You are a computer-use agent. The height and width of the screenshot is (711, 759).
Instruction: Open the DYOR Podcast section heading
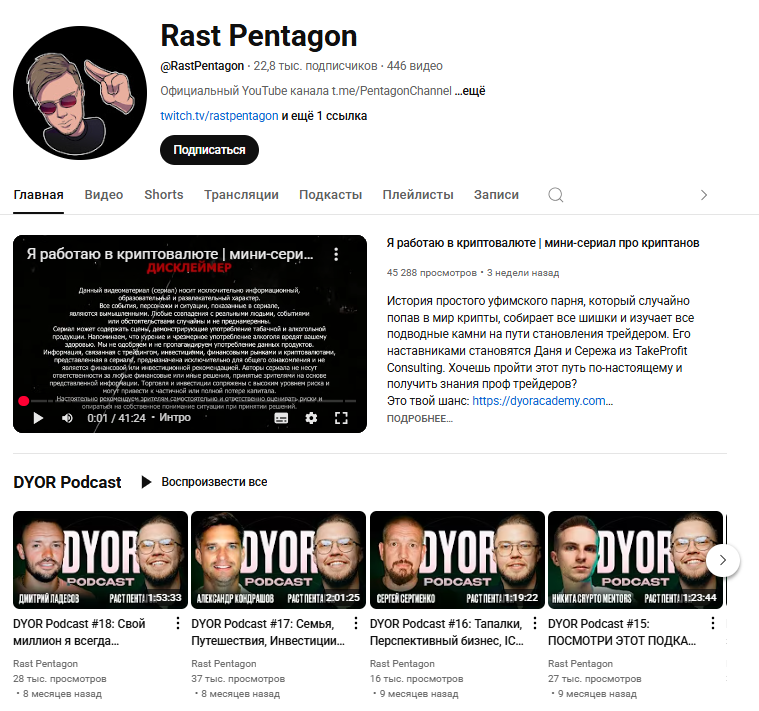tap(67, 482)
